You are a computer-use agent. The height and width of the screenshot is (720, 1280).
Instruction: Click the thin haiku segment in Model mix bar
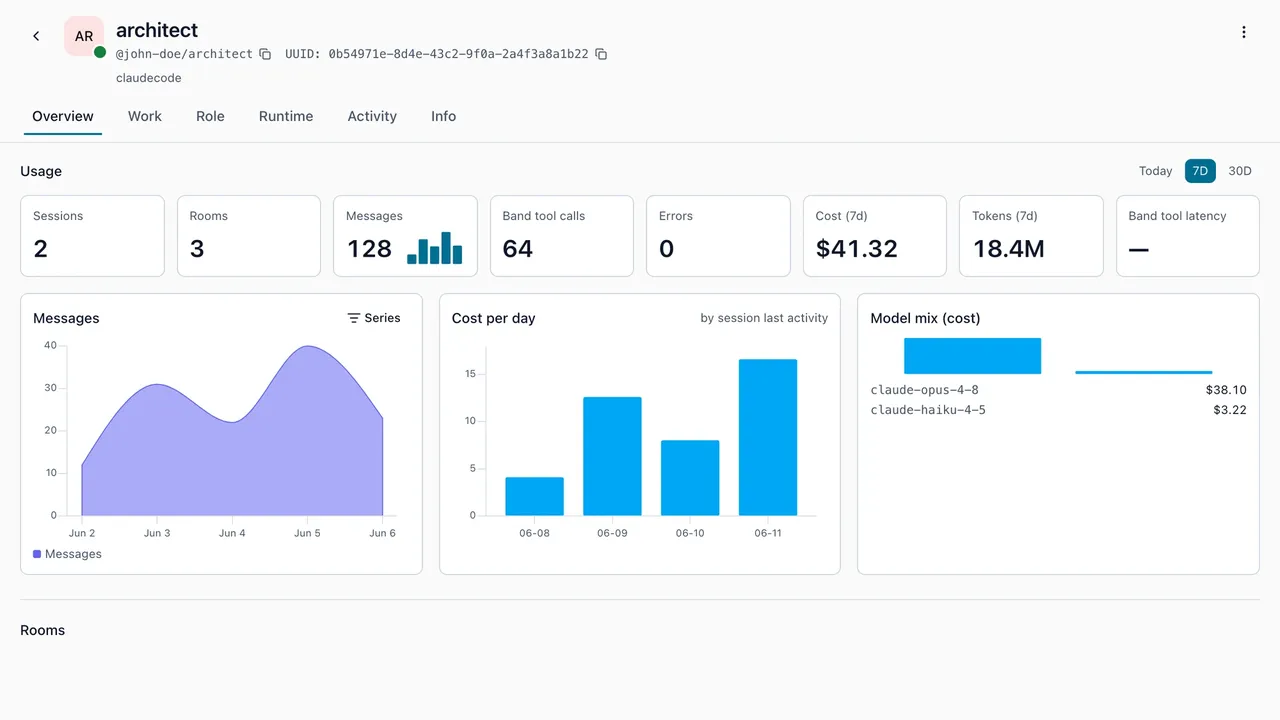(1143, 372)
